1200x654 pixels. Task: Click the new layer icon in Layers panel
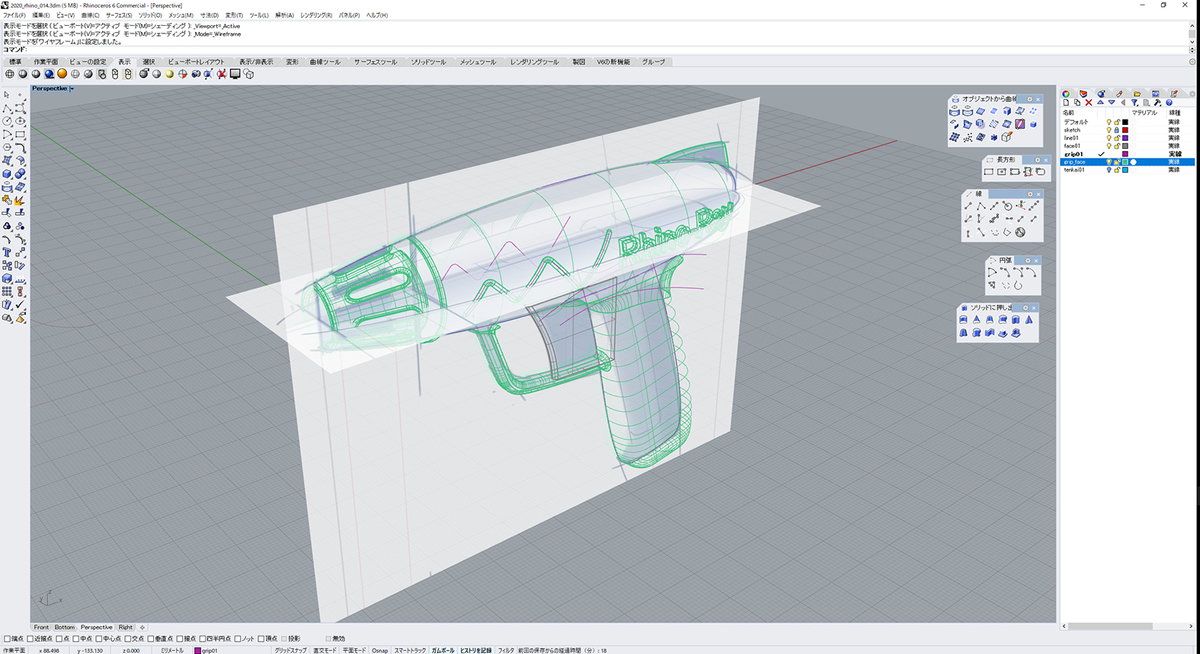tap(1066, 102)
